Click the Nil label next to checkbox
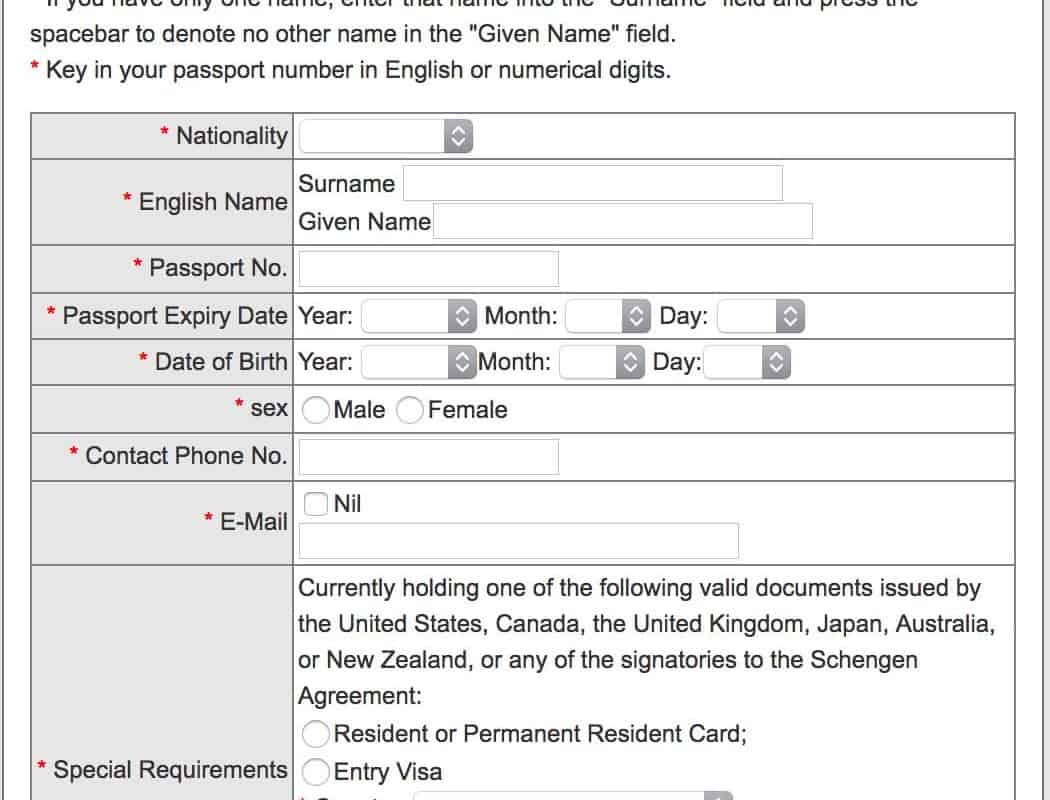 (x=347, y=504)
